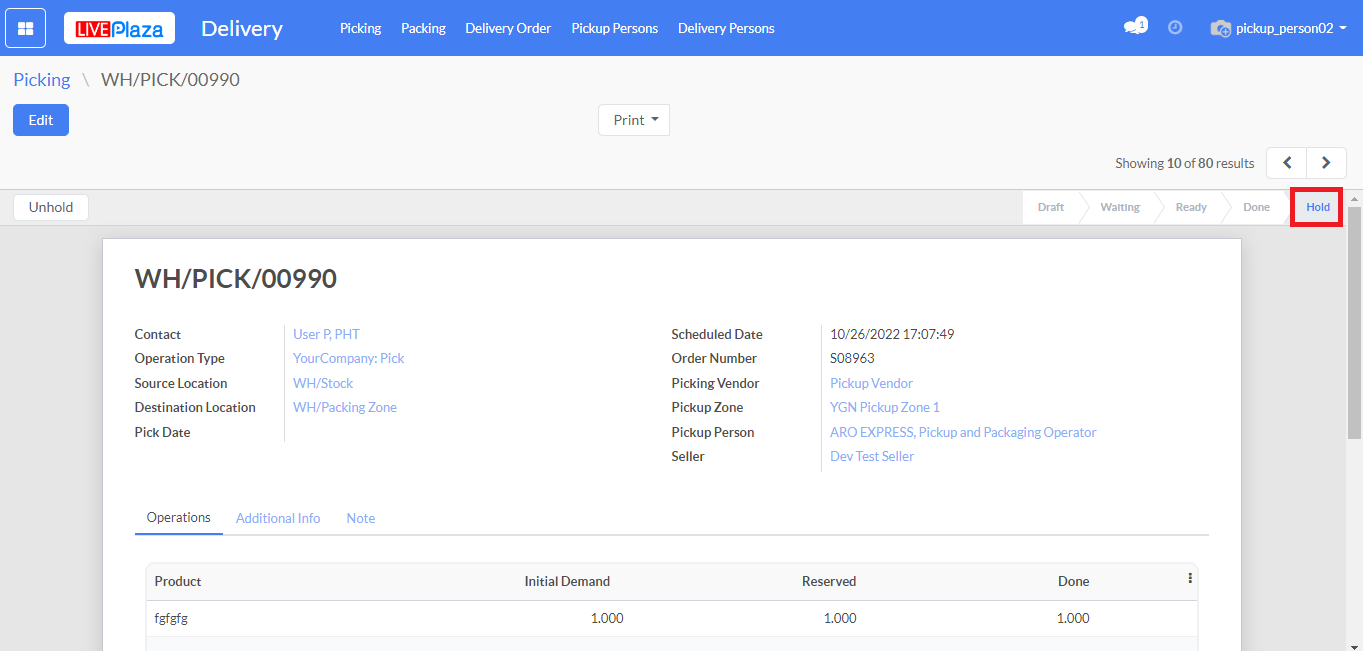Open WH/Packing Zone destination link
This screenshot has width=1363, height=651.
click(345, 407)
